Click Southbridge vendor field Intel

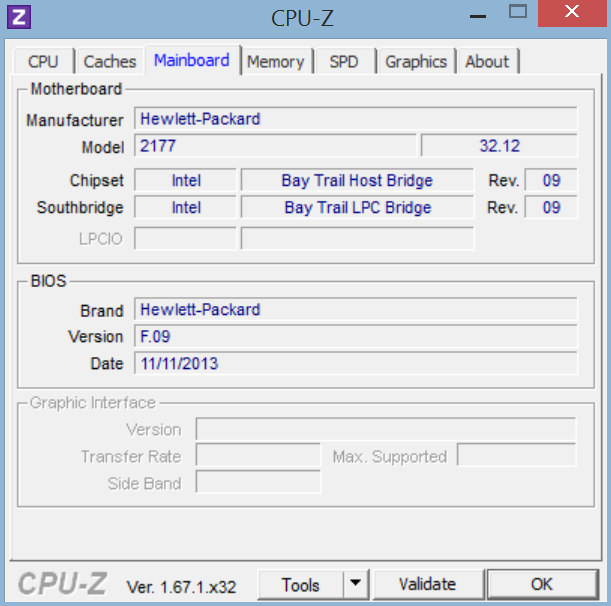185,207
